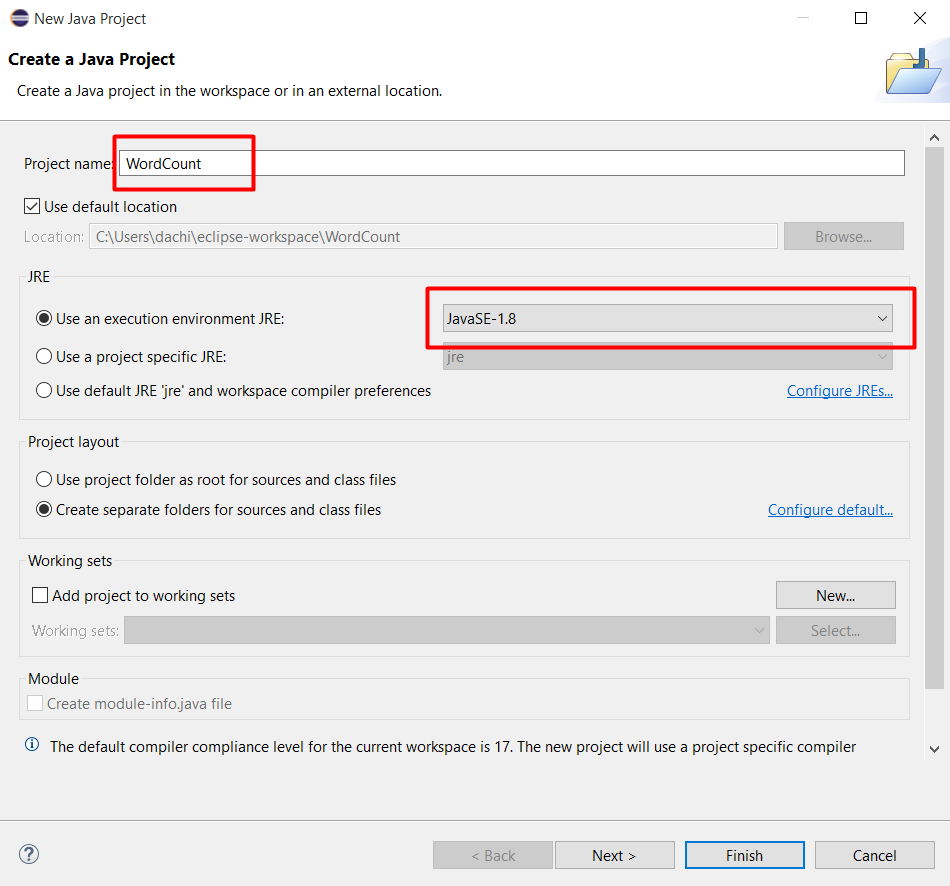Click the help question mark icon

[29, 854]
